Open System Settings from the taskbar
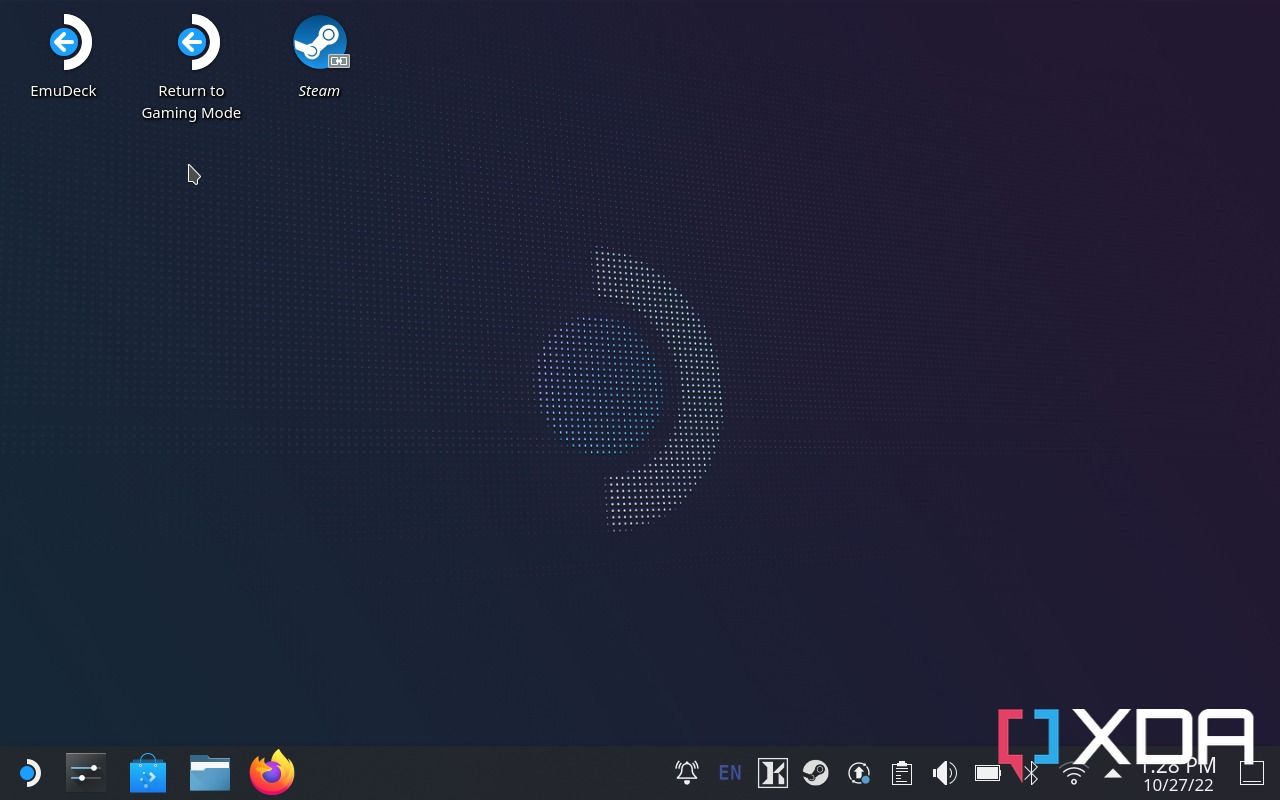1280x800 pixels. tap(86, 773)
